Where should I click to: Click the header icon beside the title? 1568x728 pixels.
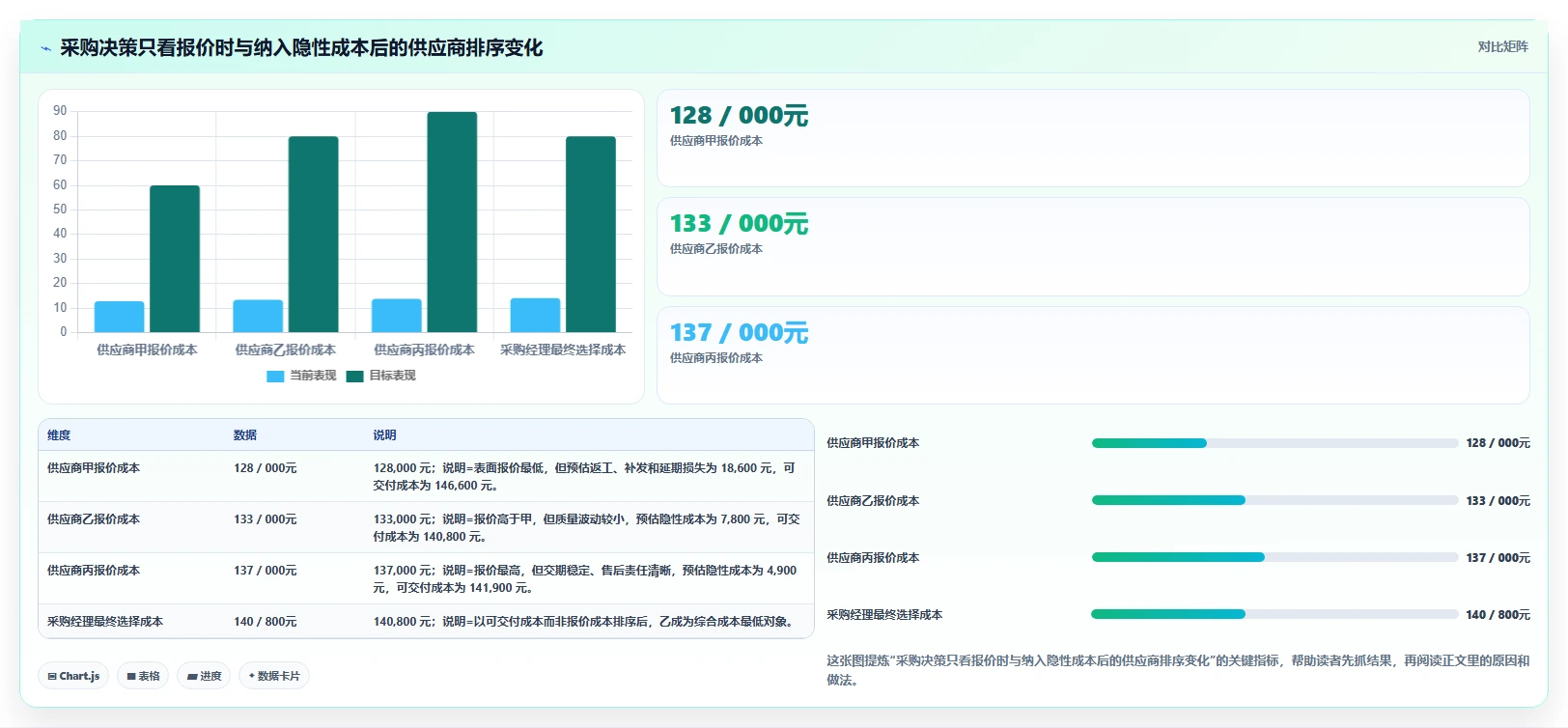coord(45,48)
